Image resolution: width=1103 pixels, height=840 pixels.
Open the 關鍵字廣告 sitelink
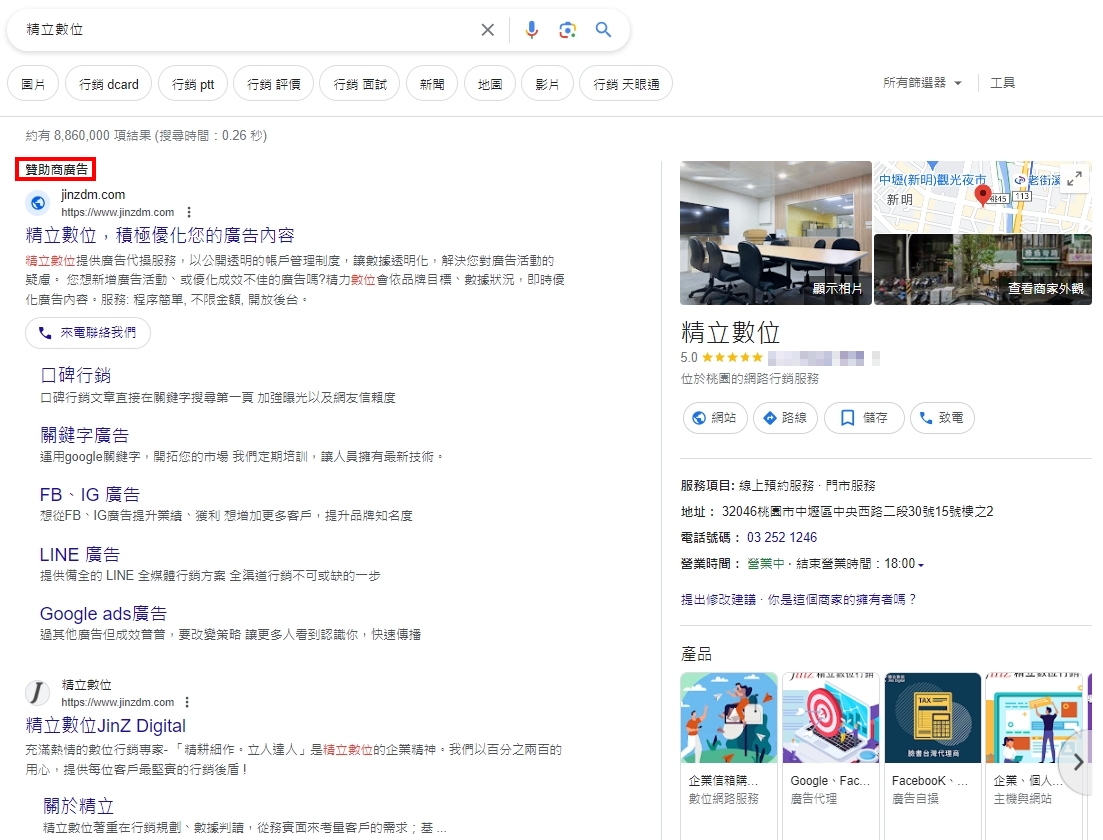point(84,435)
